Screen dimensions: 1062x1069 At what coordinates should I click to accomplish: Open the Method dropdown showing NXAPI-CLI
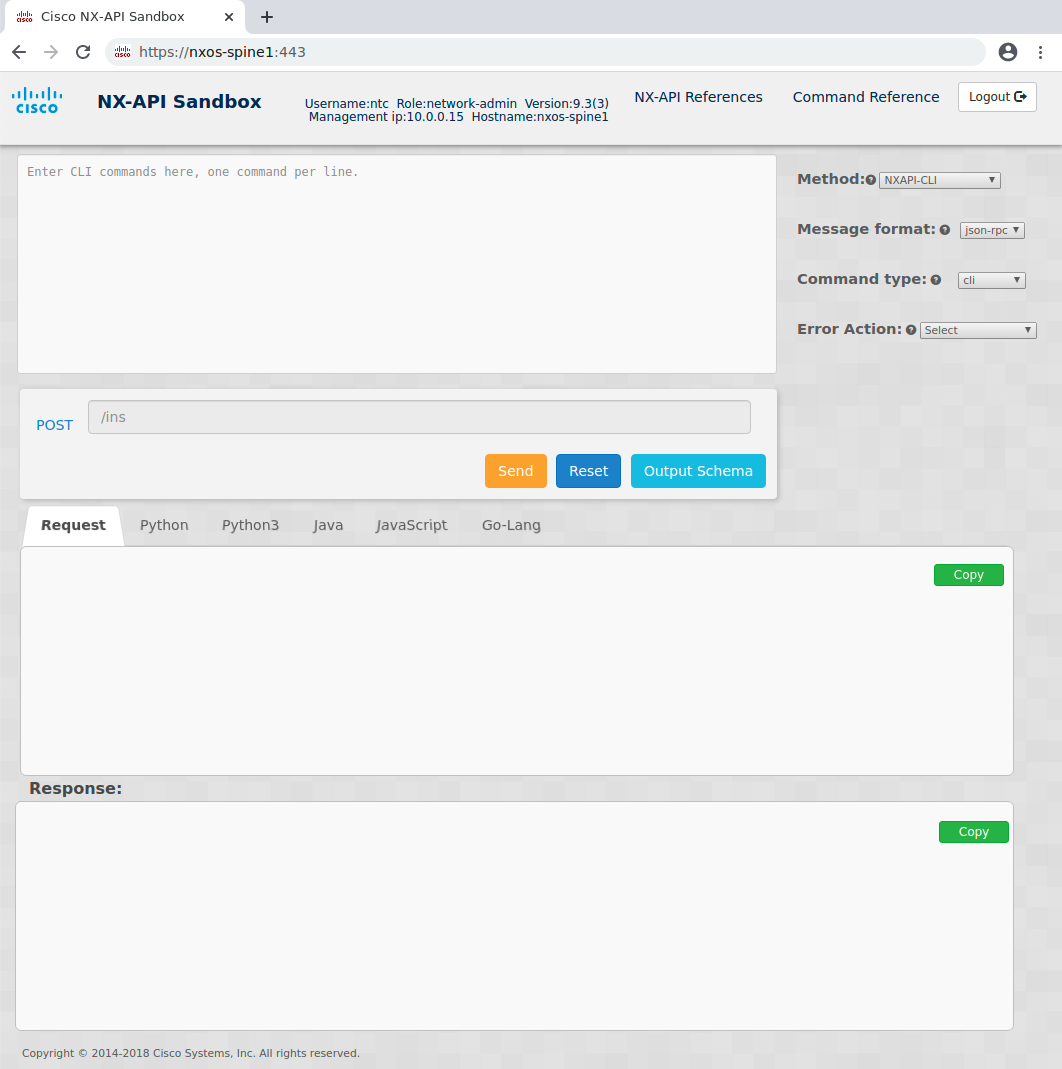click(939, 180)
